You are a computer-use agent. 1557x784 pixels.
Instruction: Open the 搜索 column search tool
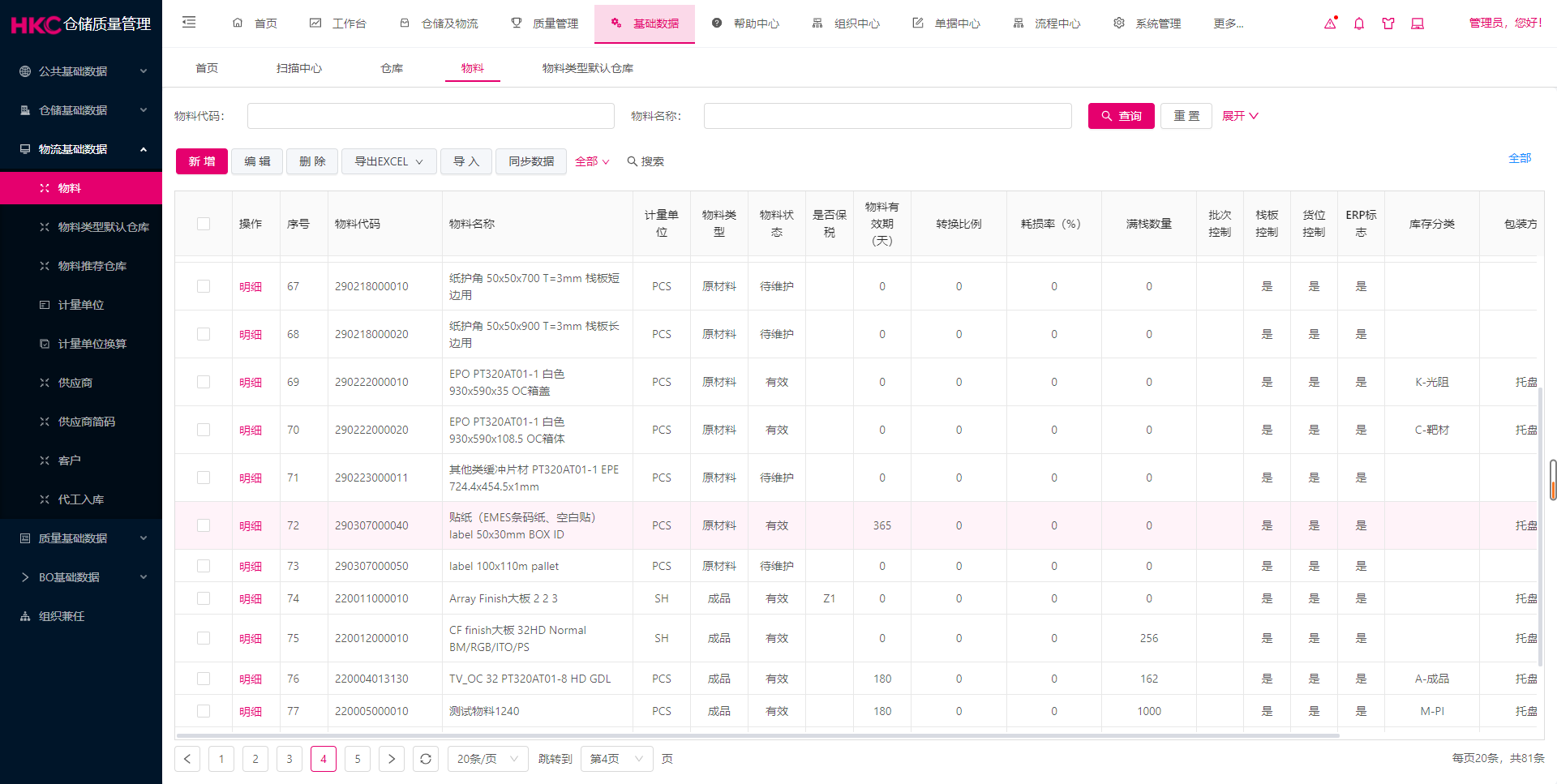[x=646, y=161]
